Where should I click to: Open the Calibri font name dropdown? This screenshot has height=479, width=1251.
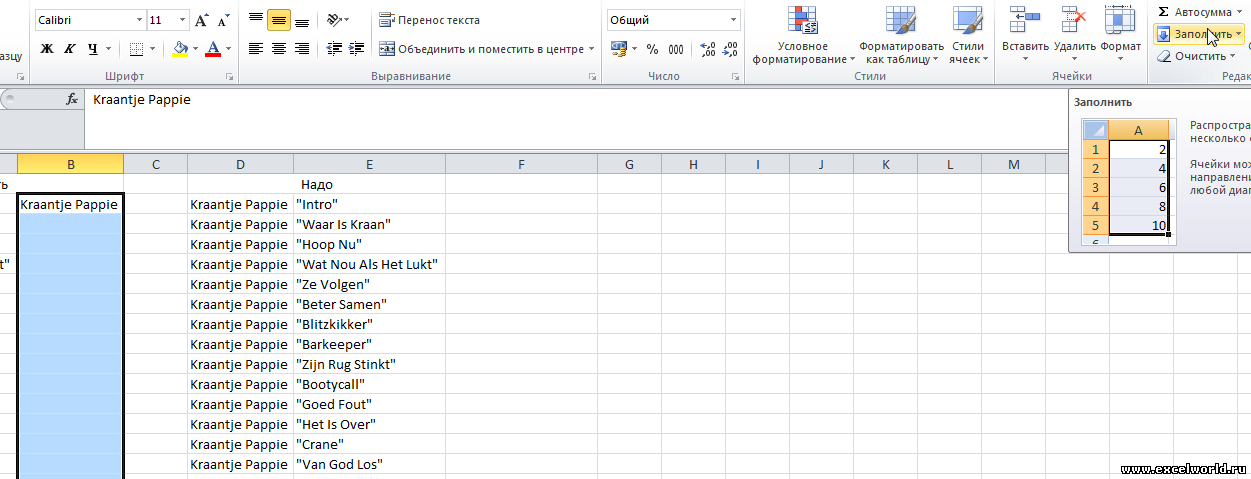tap(137, 20)
